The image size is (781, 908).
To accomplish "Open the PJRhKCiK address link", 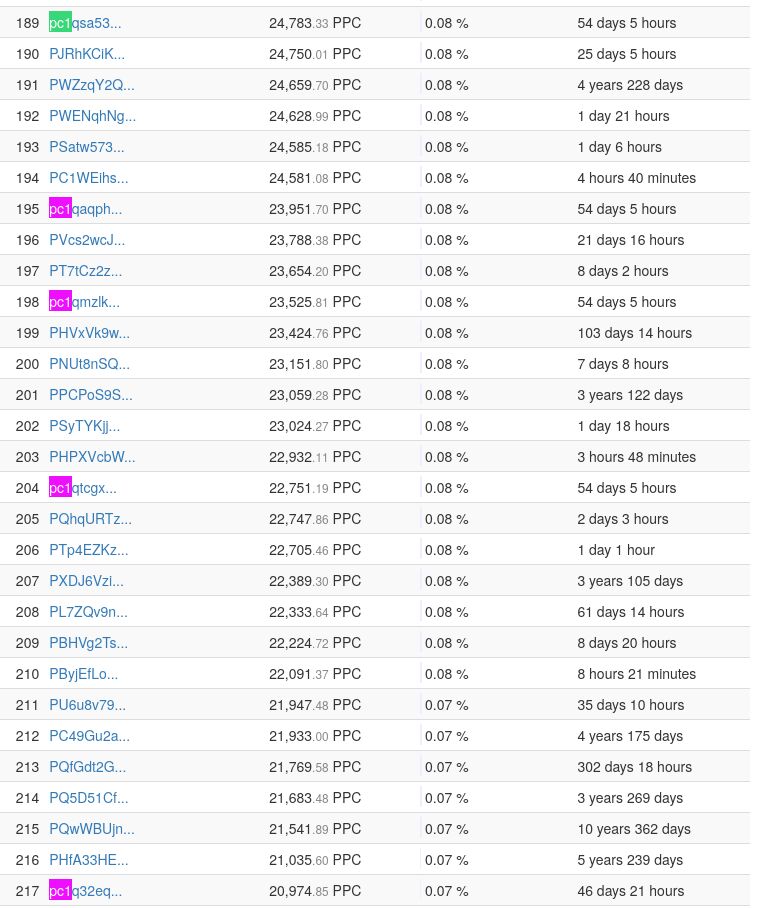I will click(x=87, y=54).
